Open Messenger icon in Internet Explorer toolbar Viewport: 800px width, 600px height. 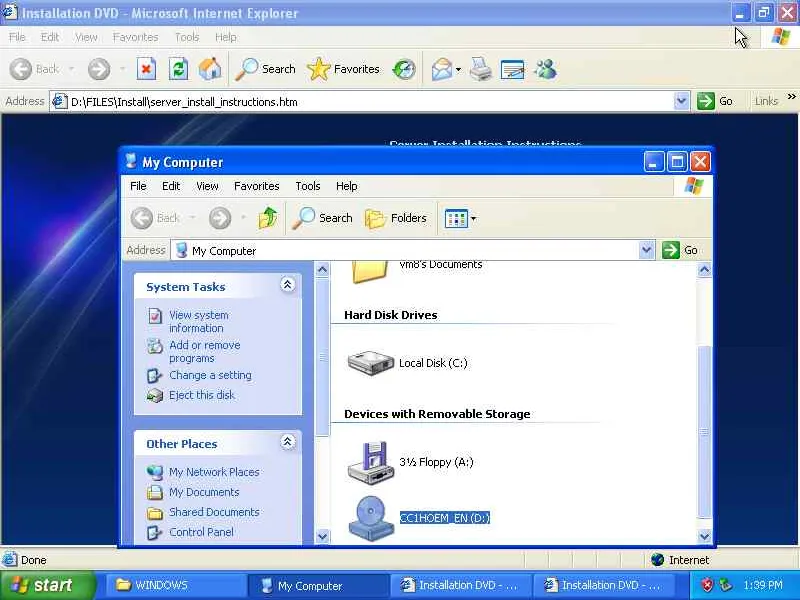point(546,69)
